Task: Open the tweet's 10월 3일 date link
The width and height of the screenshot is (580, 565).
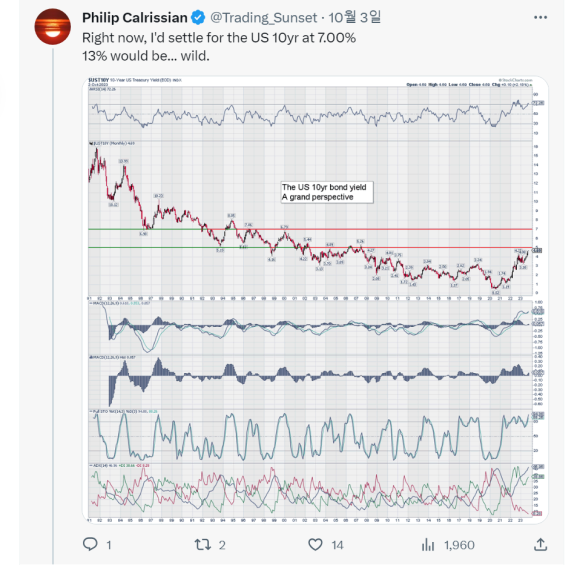Action: pos(354,17)
